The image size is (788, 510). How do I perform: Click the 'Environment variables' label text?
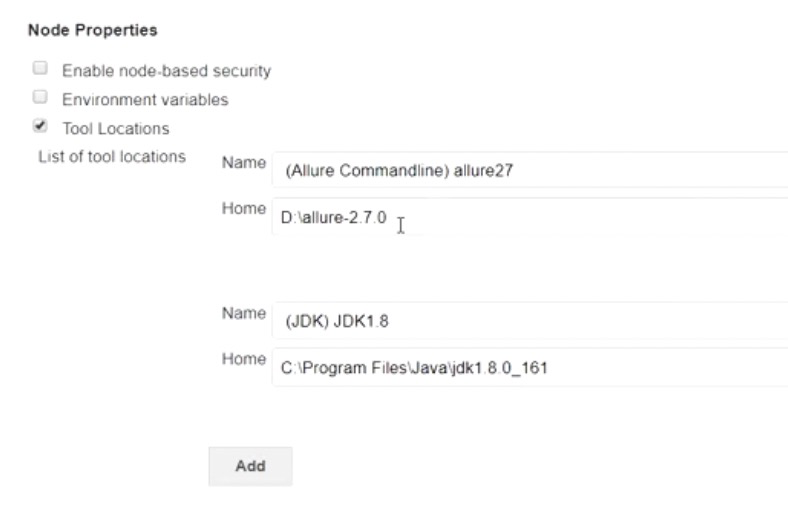pyautogui.click(x=145, y=100)
